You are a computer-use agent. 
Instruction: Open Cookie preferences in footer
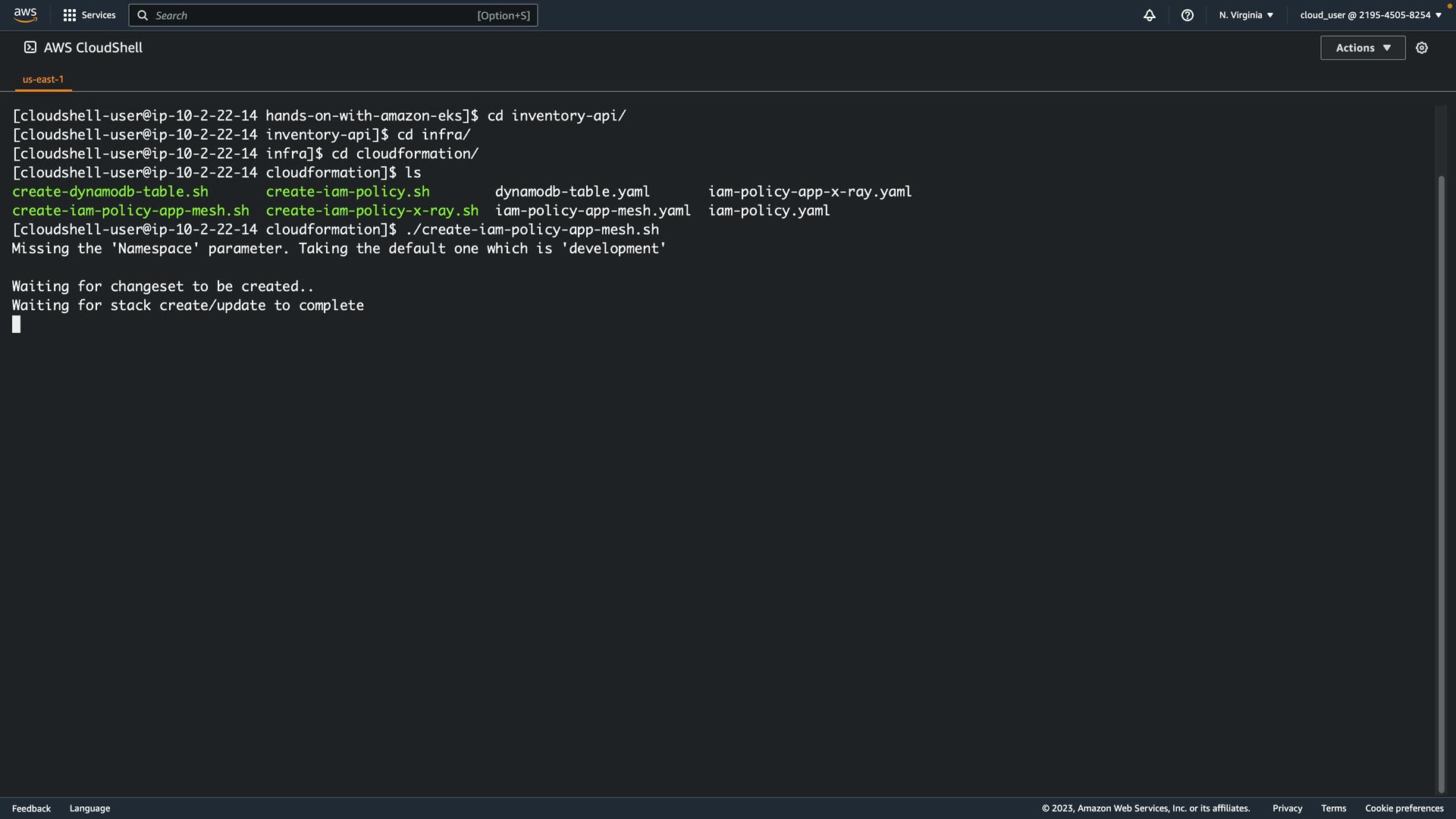(x=1404, y=808)
